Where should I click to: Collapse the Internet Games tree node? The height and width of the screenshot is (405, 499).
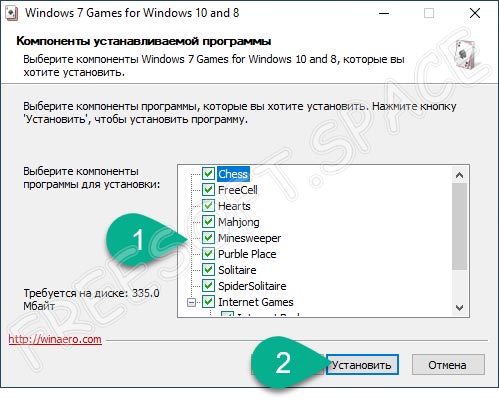pos(191,302)
